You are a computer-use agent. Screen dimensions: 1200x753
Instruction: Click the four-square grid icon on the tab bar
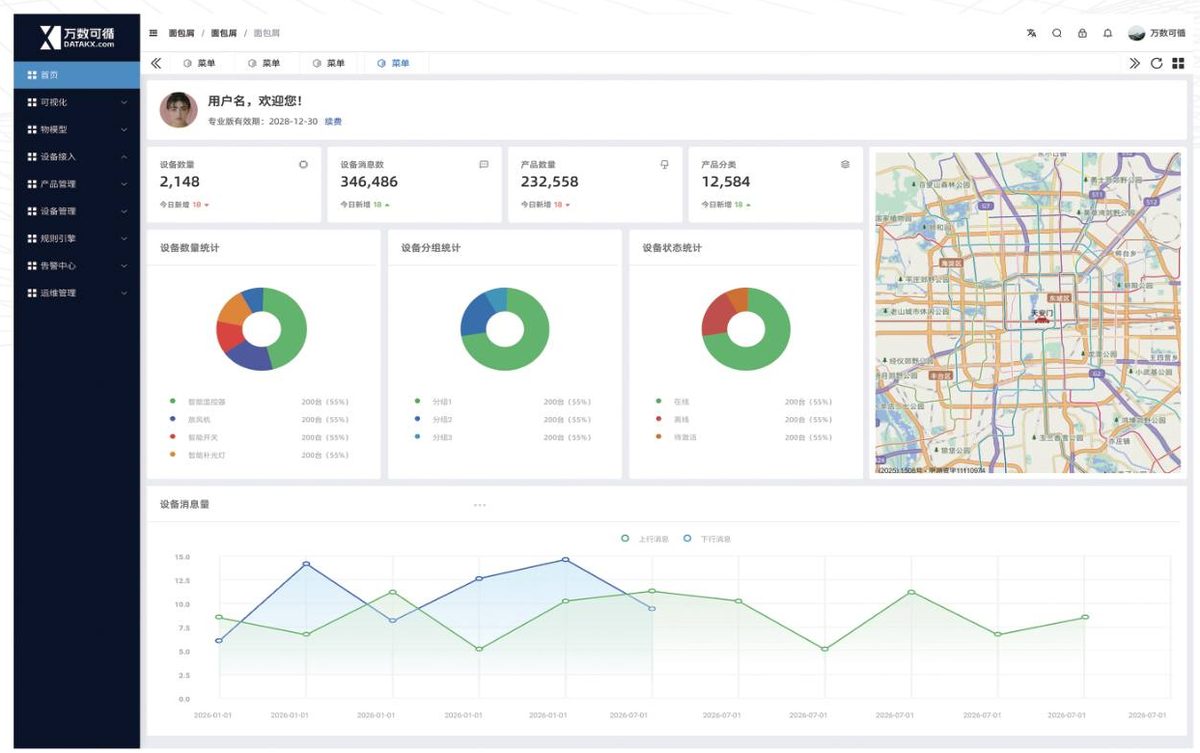pyautogui.click(x=1178, y=63)
